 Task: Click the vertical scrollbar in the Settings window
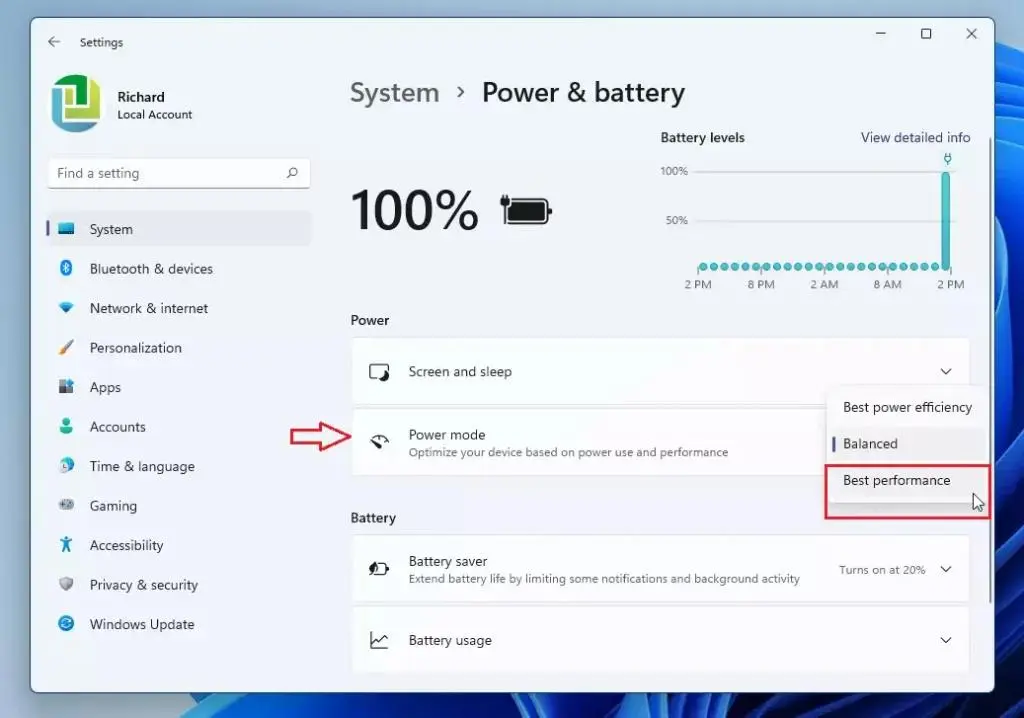[990, 369]
